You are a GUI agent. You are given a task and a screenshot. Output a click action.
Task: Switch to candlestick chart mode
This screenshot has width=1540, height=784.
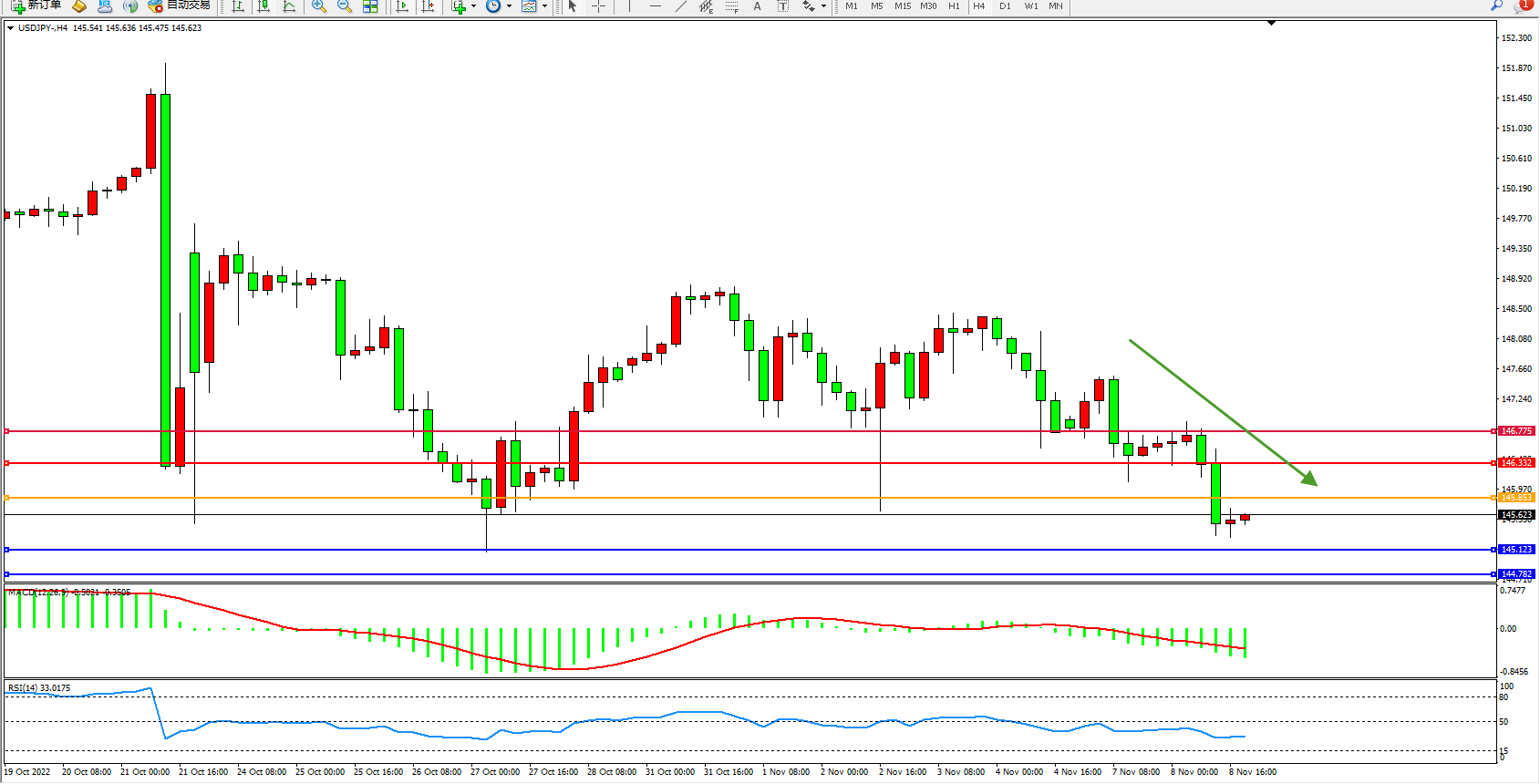(x=264, y=6)
